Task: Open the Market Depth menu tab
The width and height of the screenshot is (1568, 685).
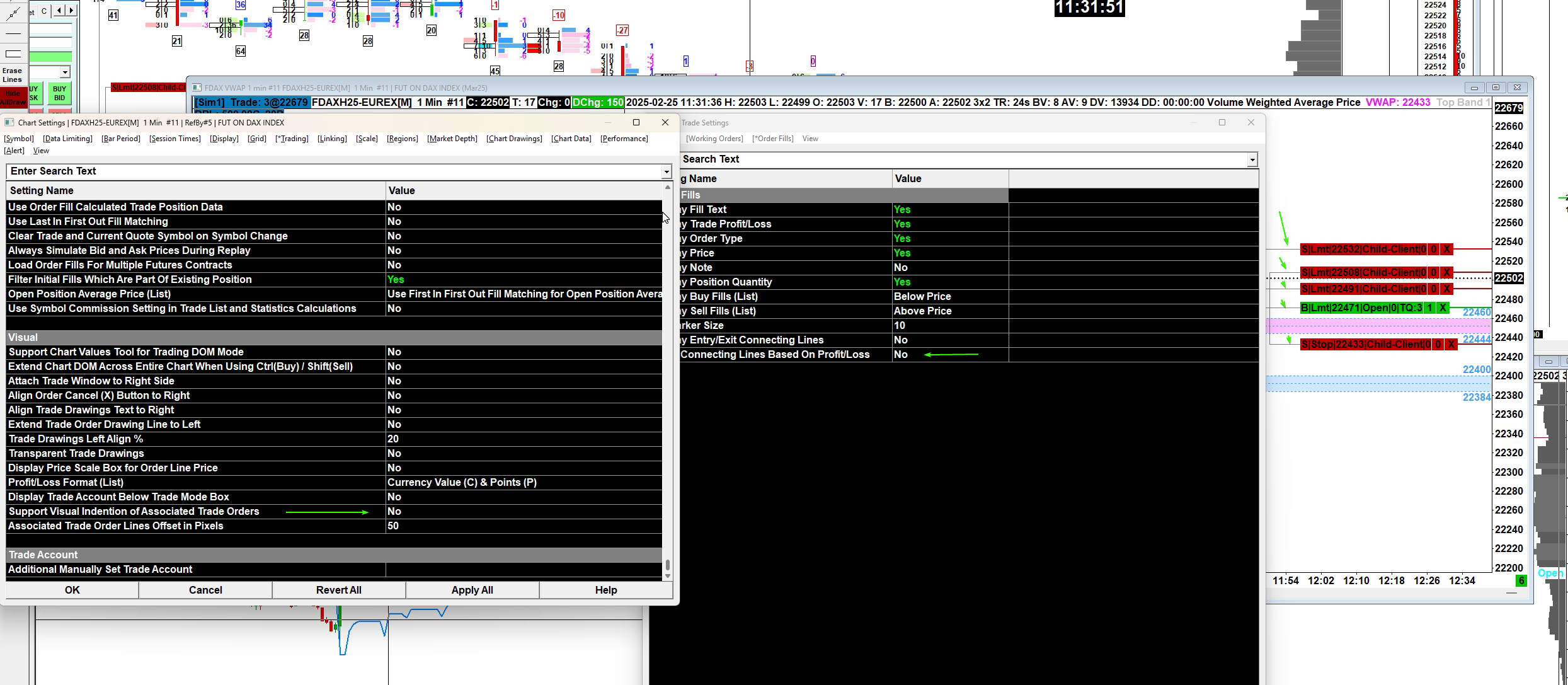Action: (x=452, y=139)
